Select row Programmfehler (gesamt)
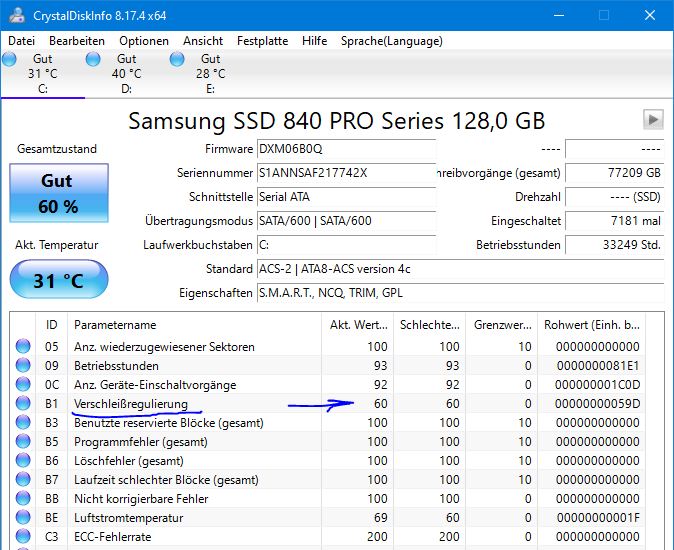 328,441
